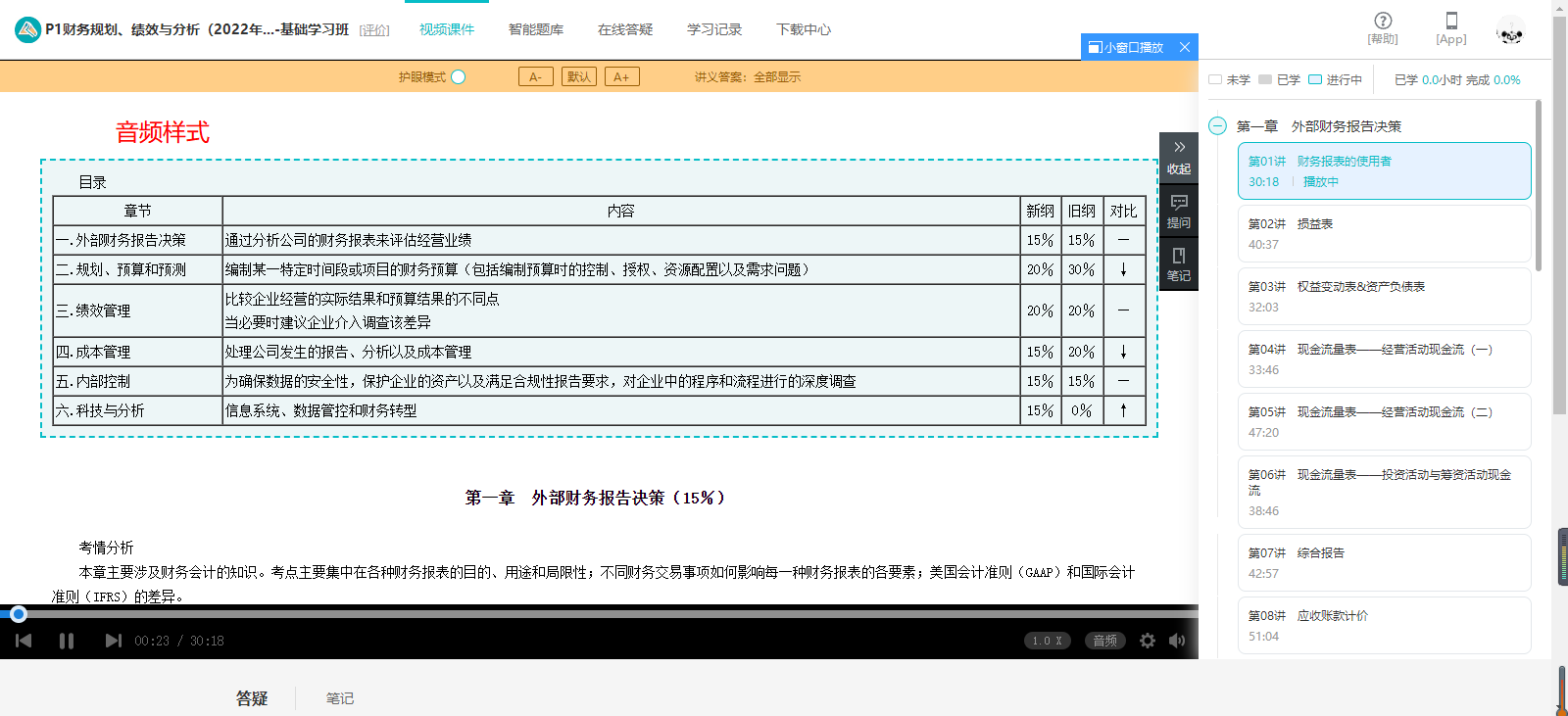Increase font size with A+ button

coord(621,76)
